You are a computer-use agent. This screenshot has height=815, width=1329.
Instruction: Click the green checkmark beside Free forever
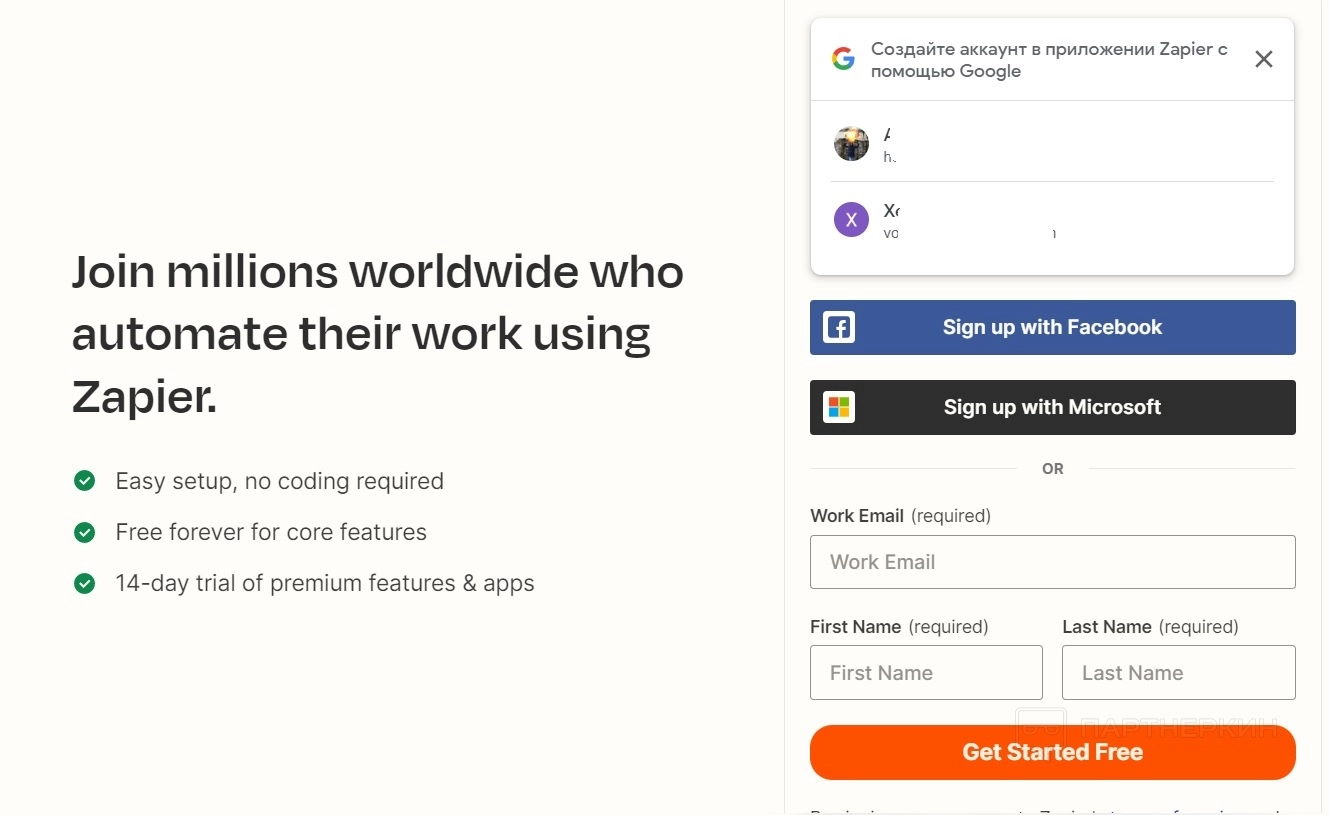click(85, 532)
